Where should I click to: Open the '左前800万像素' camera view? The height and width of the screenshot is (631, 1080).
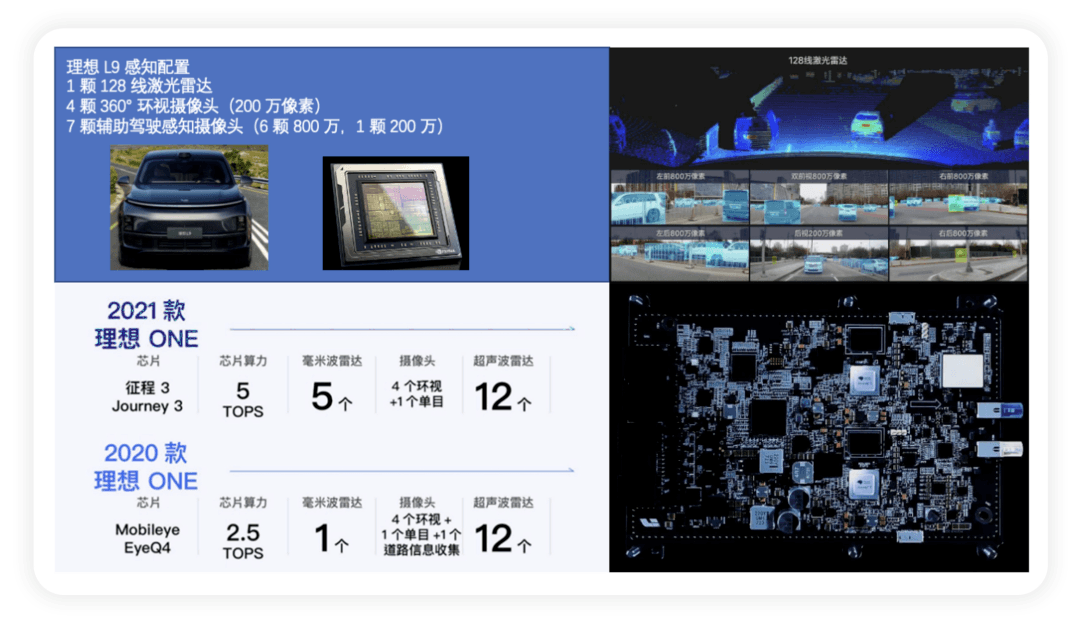click(679, 198)
